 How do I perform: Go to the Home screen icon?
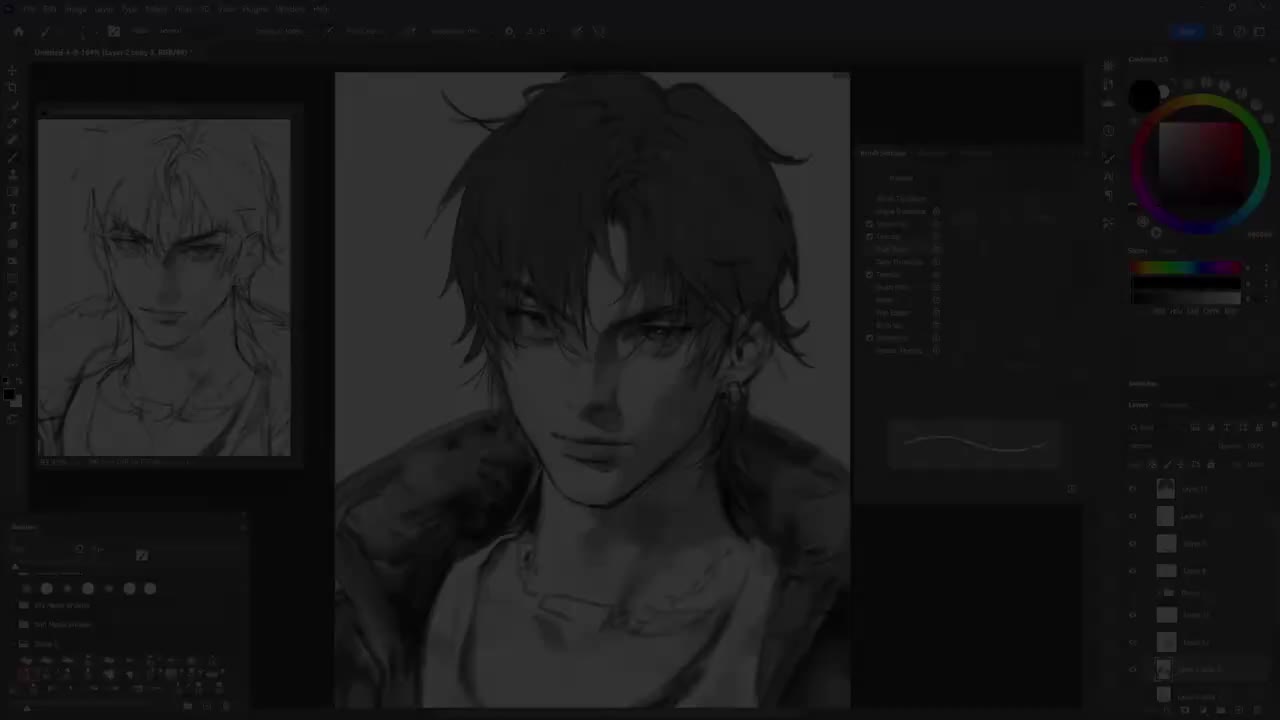coord(18,31)
